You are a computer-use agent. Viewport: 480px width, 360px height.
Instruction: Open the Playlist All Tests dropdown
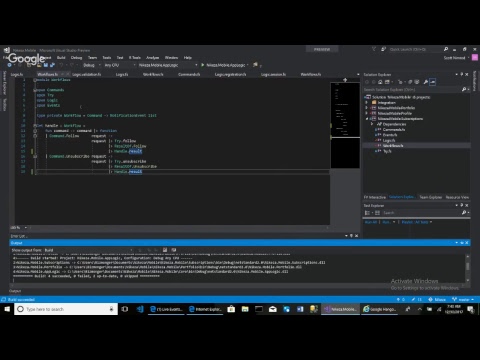tap(417, 222)
